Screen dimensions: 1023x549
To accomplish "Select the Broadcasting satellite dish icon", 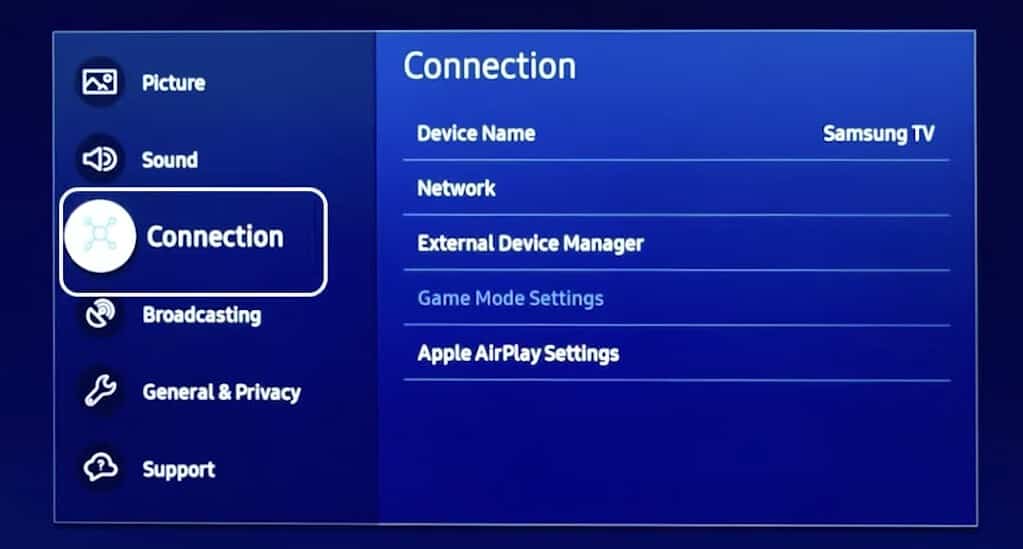I will tap(100, 315).
